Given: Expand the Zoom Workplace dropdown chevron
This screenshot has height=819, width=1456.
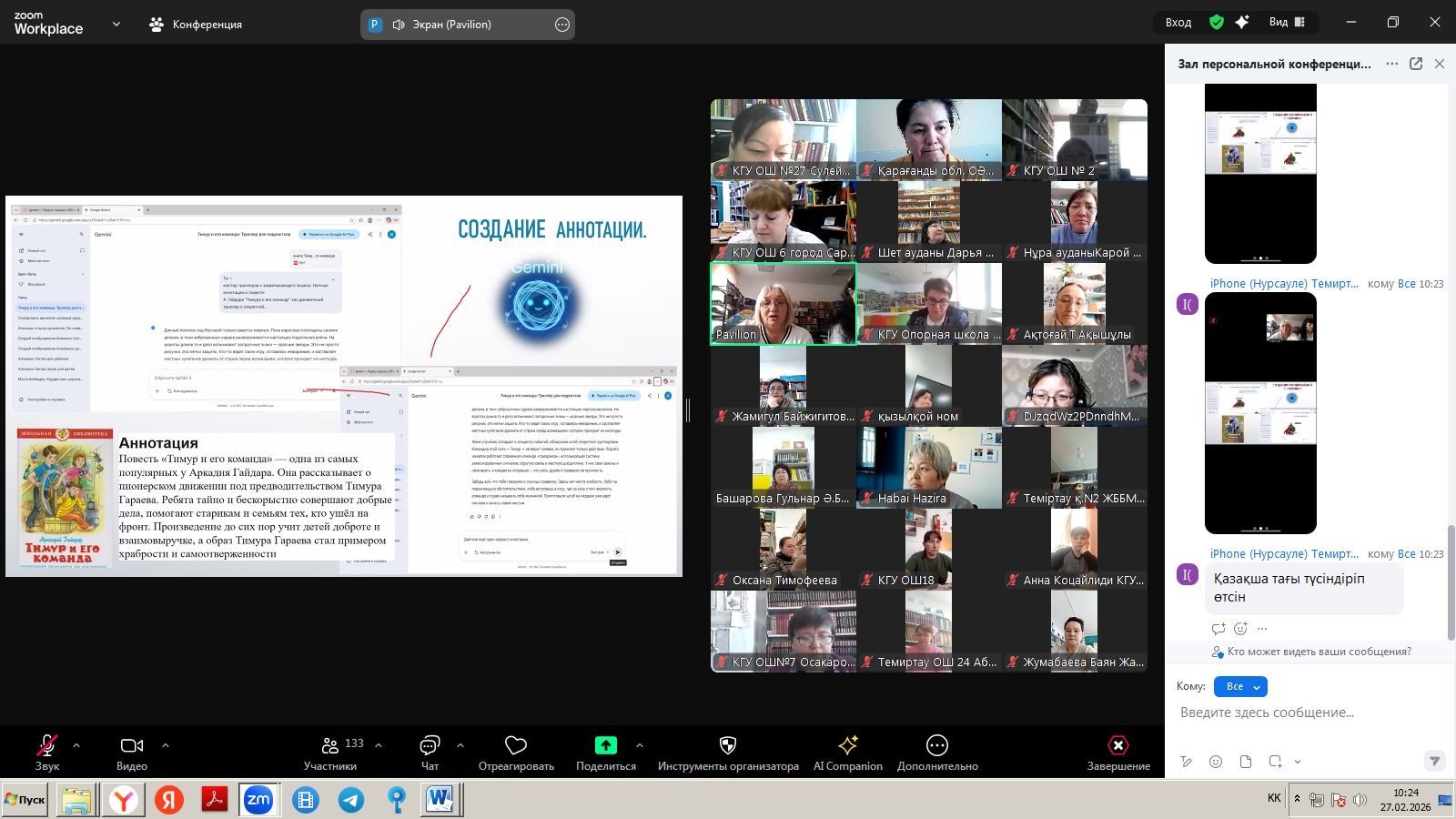Looking at the screenshot, I should point(116,25).
